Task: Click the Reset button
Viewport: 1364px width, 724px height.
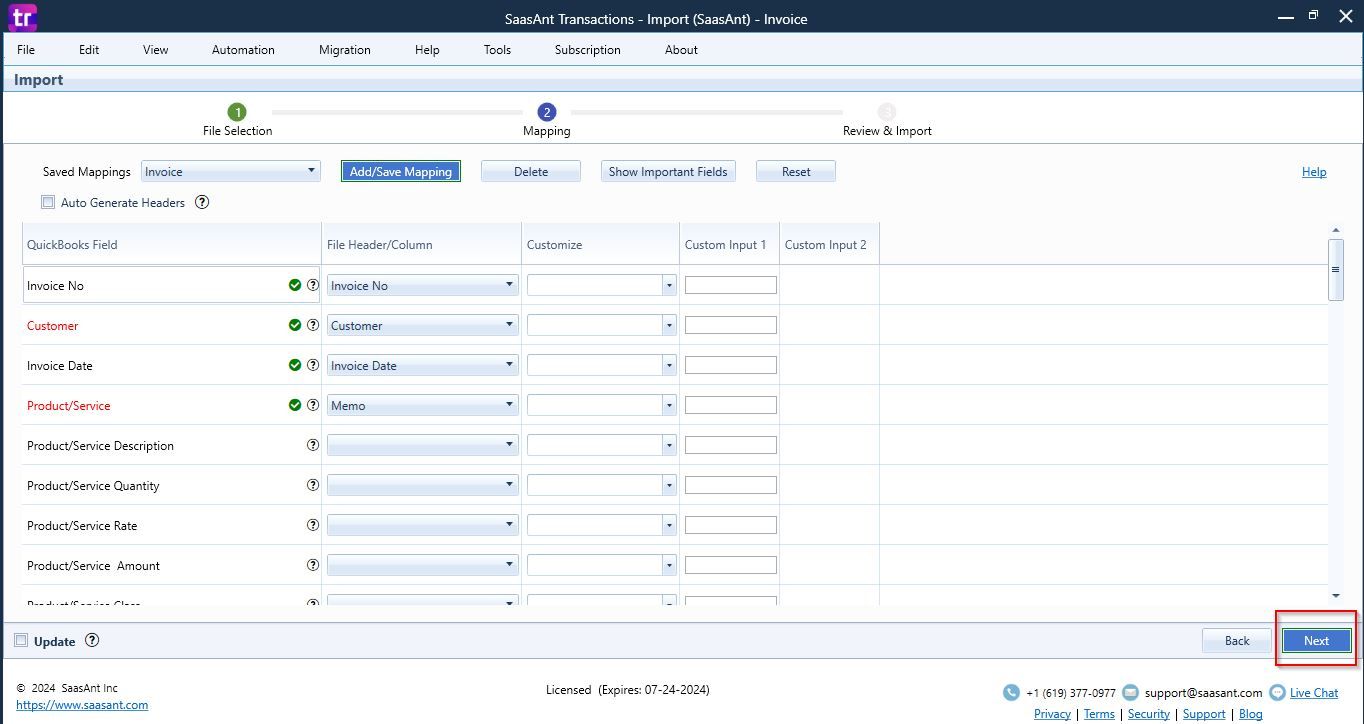Action: [796, 171]
